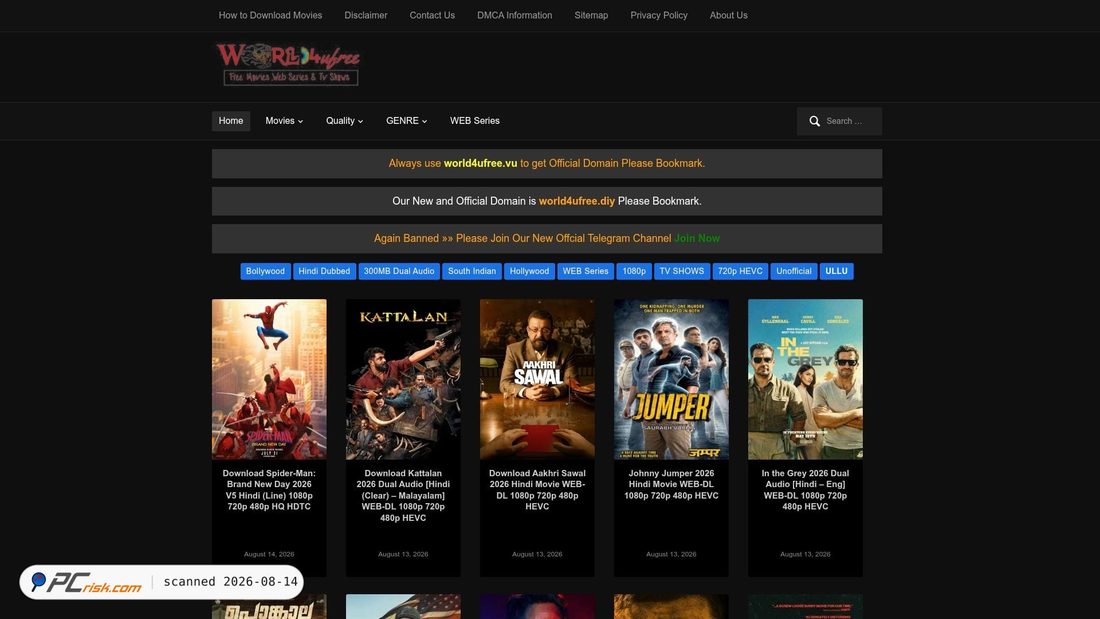
Task: Click the Download Aakhri Sawal 2026 title
Action: (537, 490)
